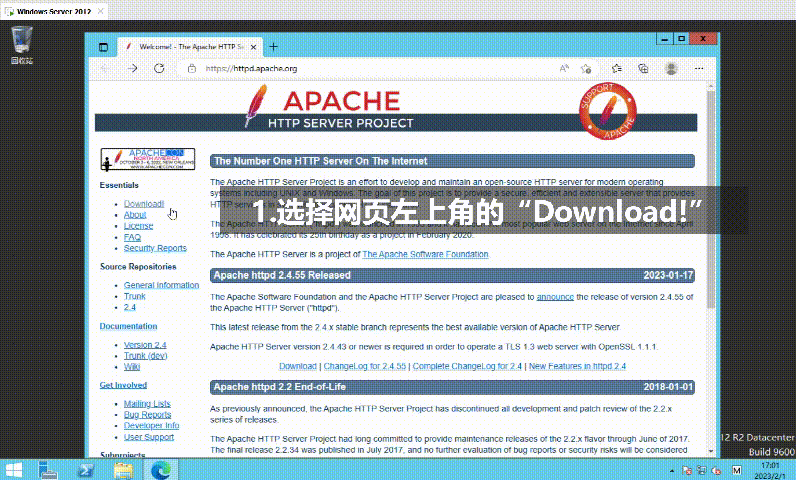Open the Version 2.4 documentation link
The image size is (796, 480).
145,345
